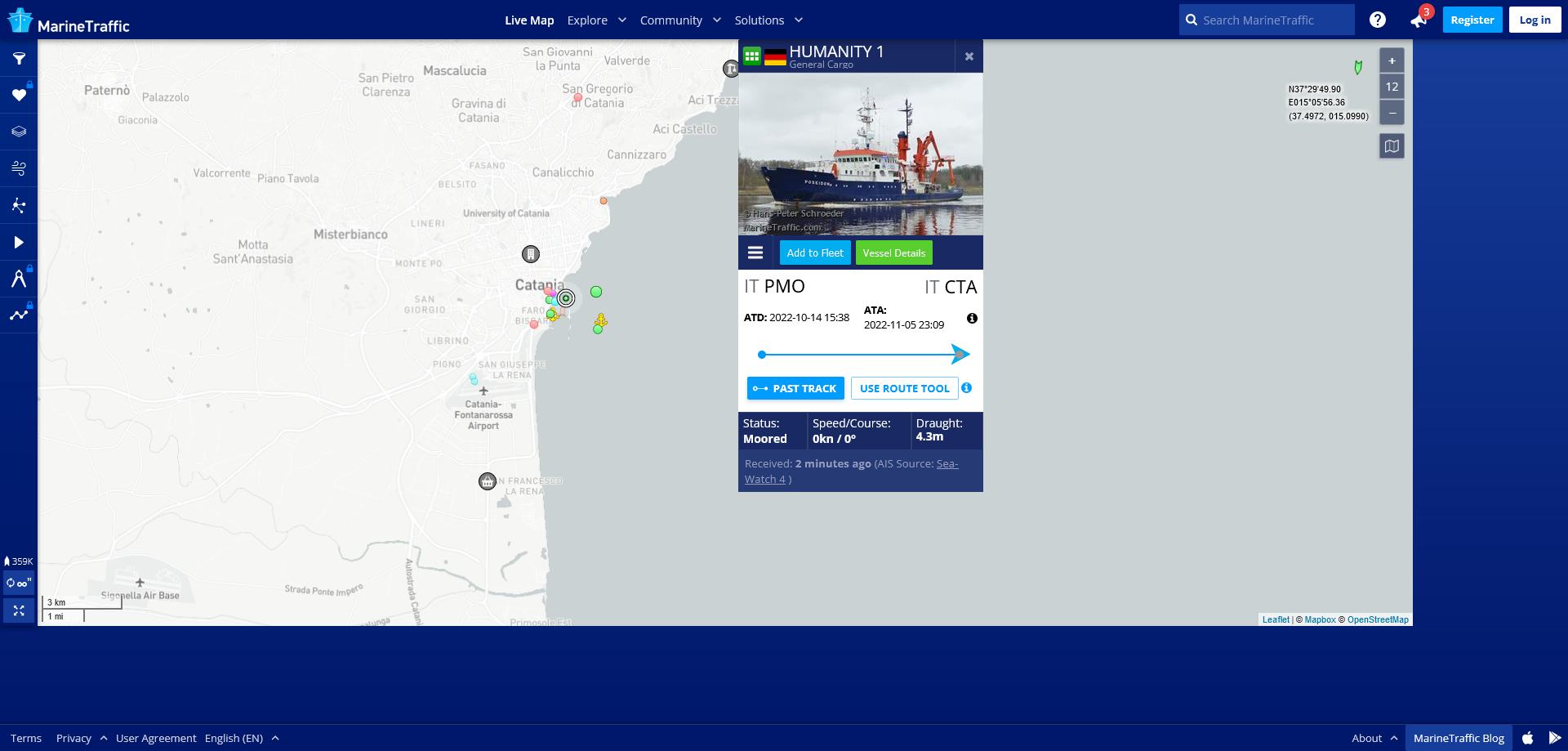Image resolution: width=1568 pixels, height=751 pixels.
Task: Click the grid icon beside HUMANITY 1
Action: click(752, 56)
